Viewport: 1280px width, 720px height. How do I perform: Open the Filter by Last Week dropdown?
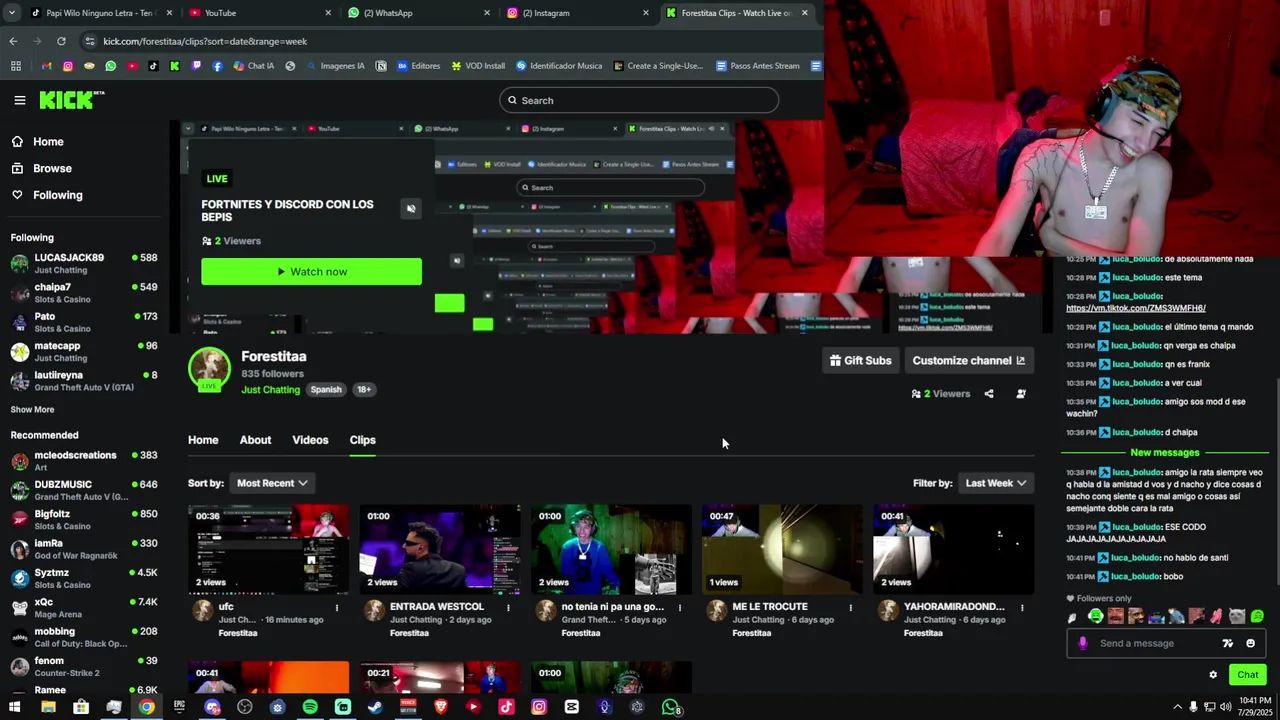tap(995, 483)
